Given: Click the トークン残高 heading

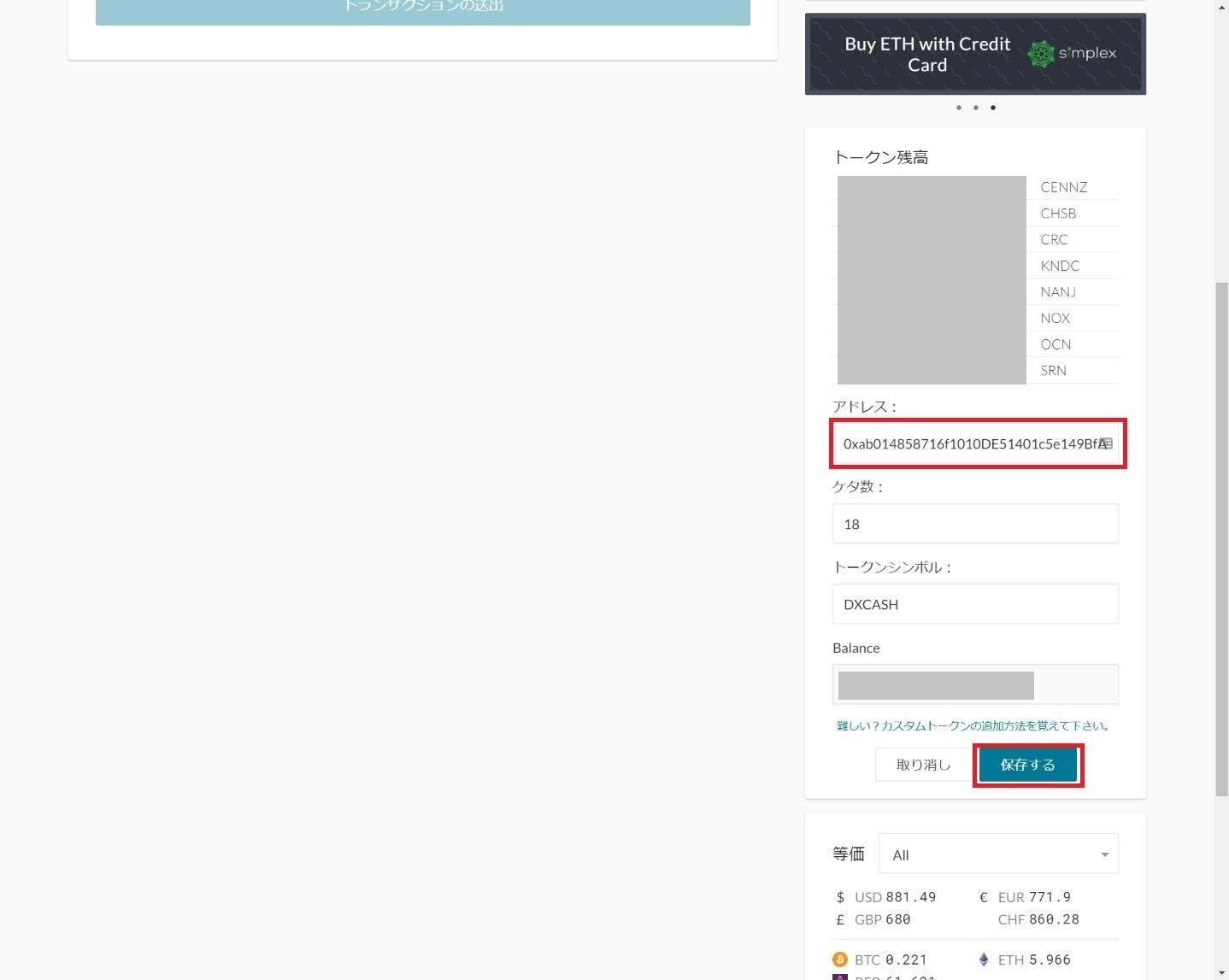Looking at the screenshot, I should (880, 157).
